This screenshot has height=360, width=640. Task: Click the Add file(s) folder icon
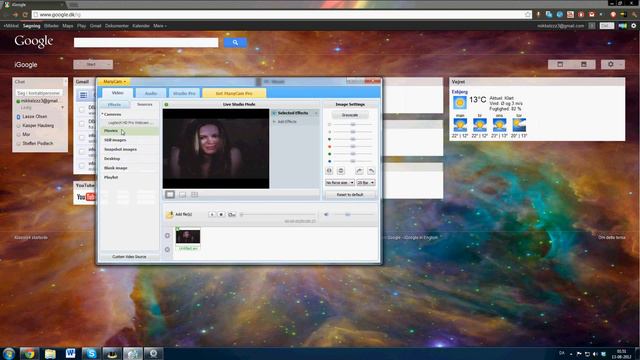pos(169,214)
